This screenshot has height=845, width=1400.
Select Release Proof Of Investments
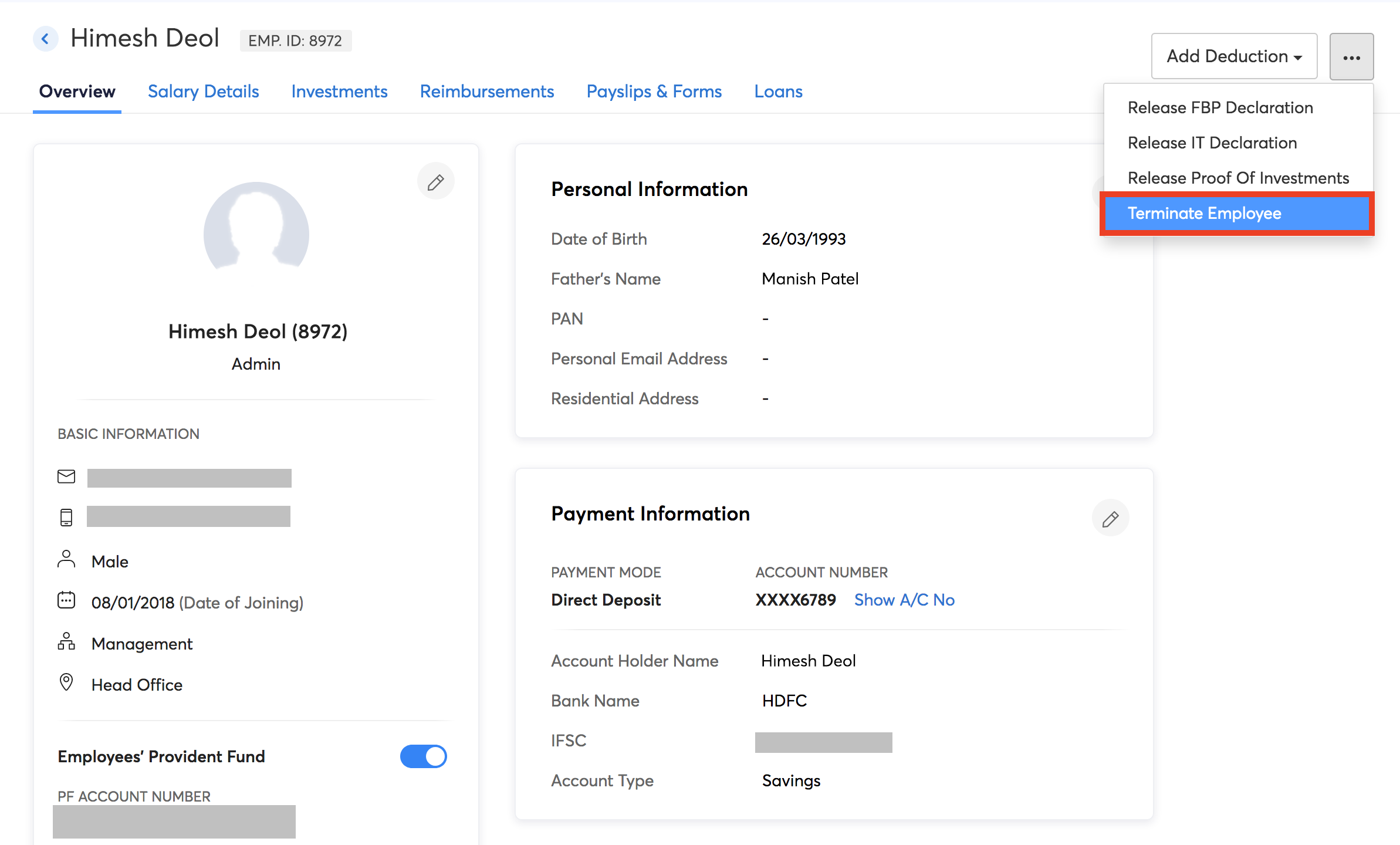click(x=1238, y=178)
